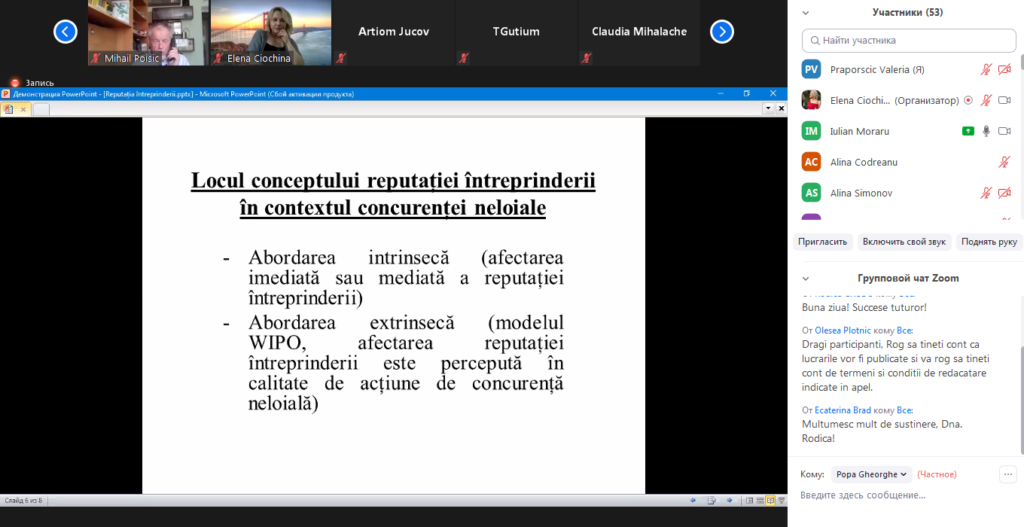Toggle Praporscic Valeria's muted microphone icon
The image size is (1024, 527).
point(986,69)
